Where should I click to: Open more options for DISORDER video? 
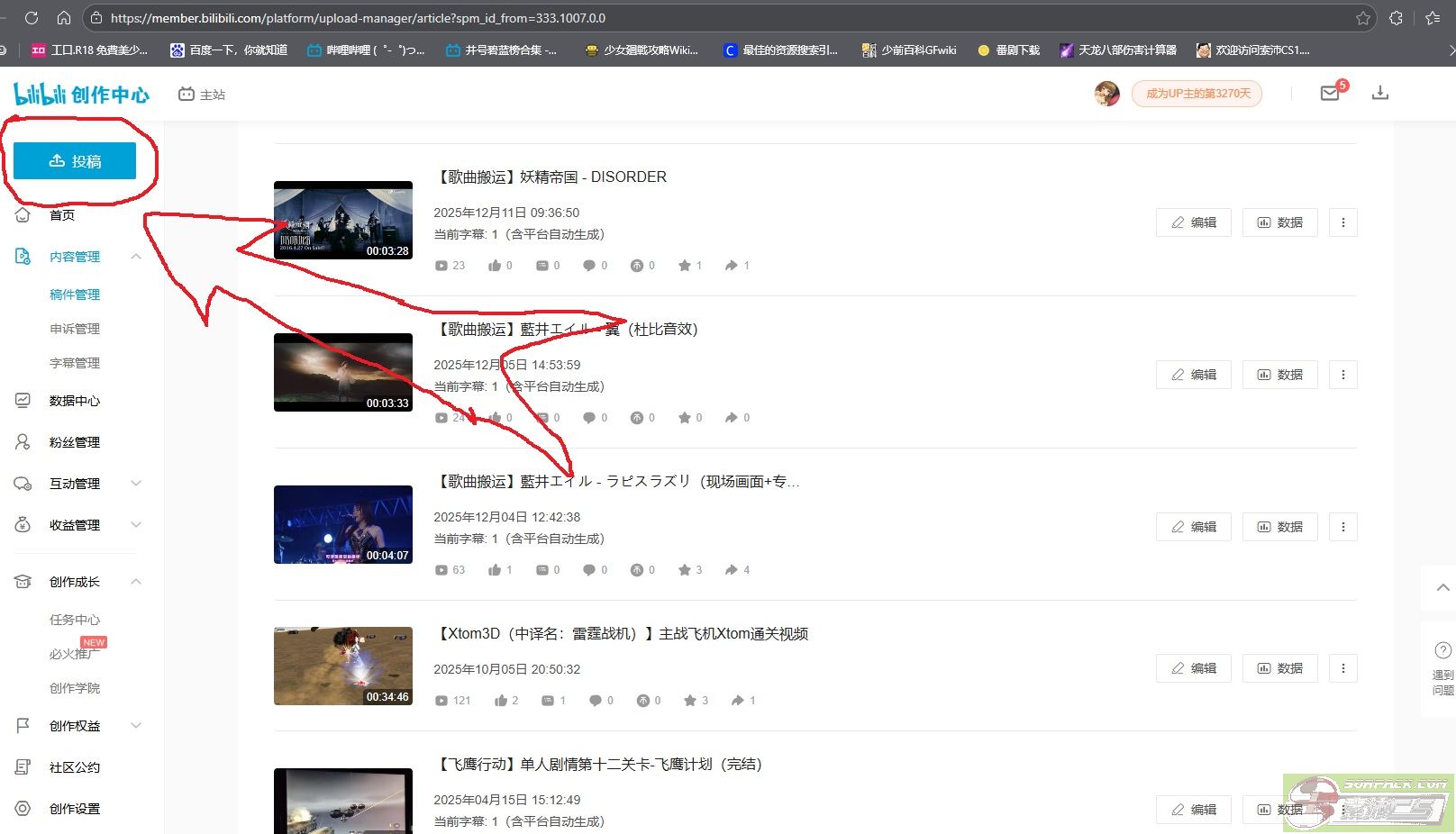click(1342, 222)
